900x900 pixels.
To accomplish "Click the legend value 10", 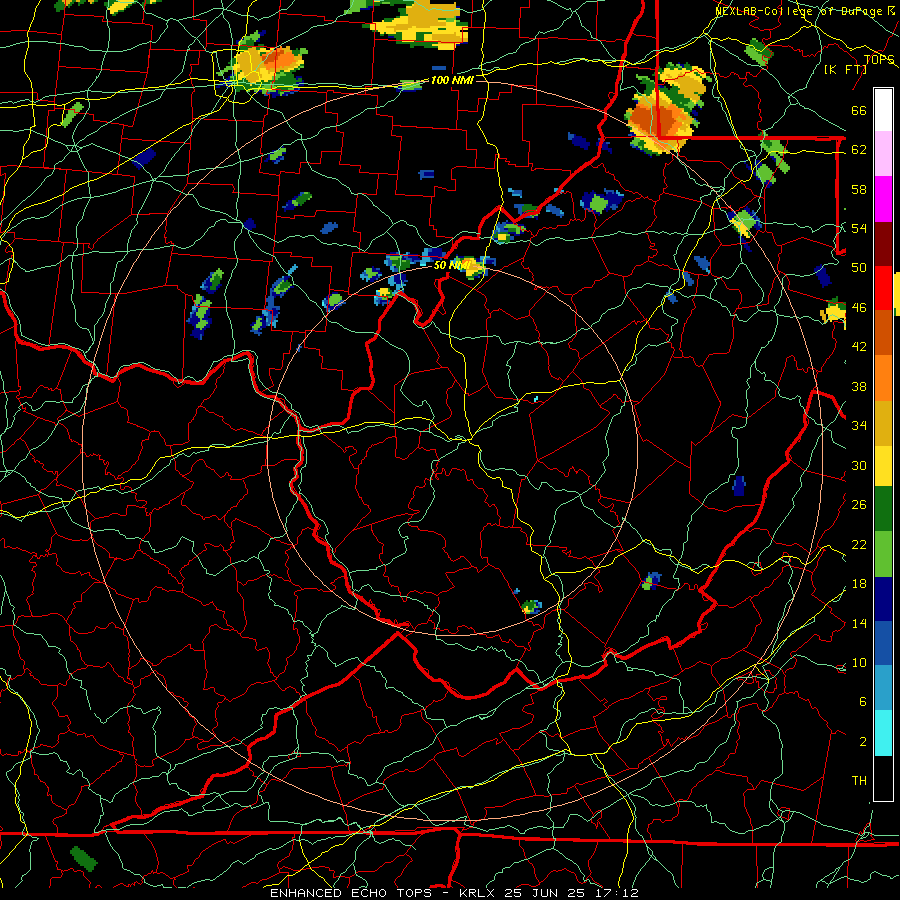I will [859, 662].
